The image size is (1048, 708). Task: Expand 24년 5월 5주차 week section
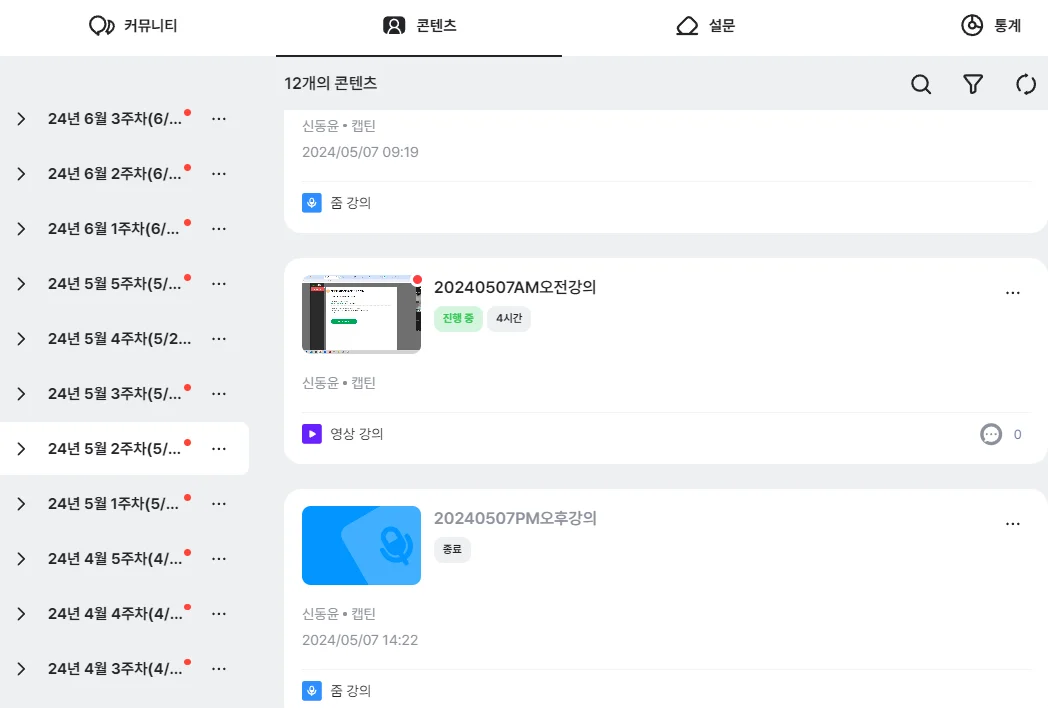coord(20,283)
